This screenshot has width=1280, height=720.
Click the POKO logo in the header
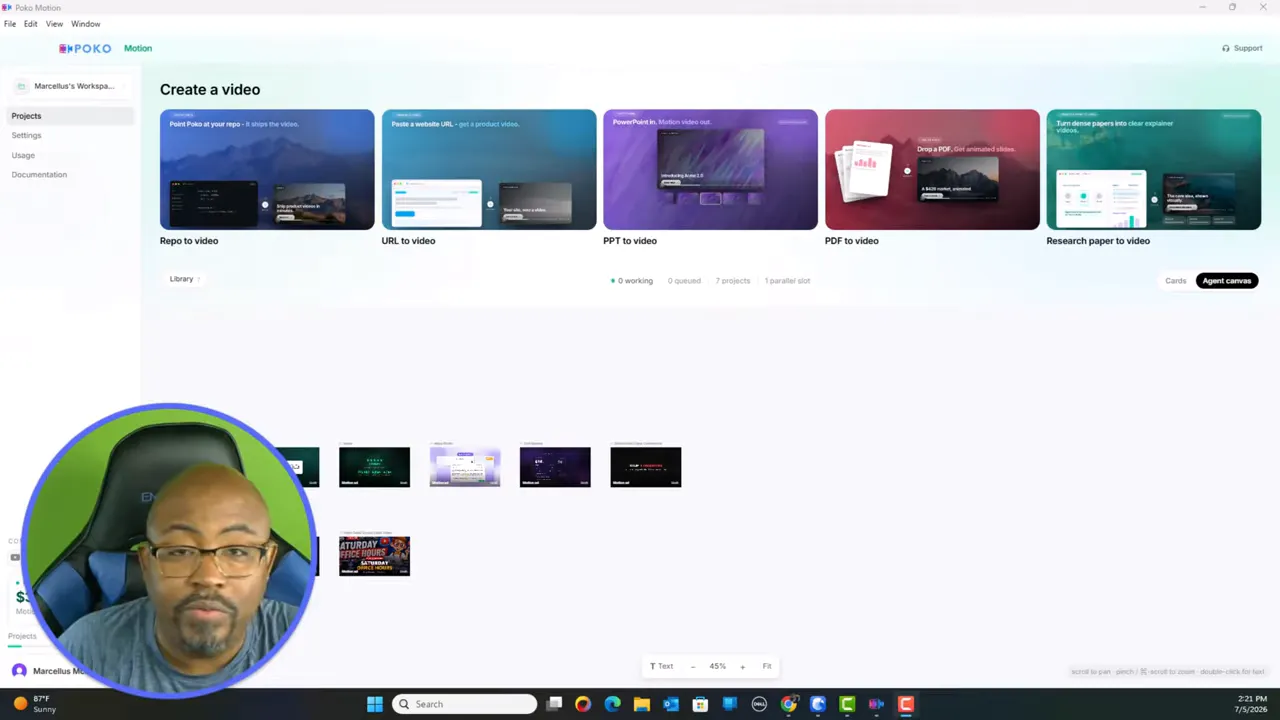[x=85, y=48]
